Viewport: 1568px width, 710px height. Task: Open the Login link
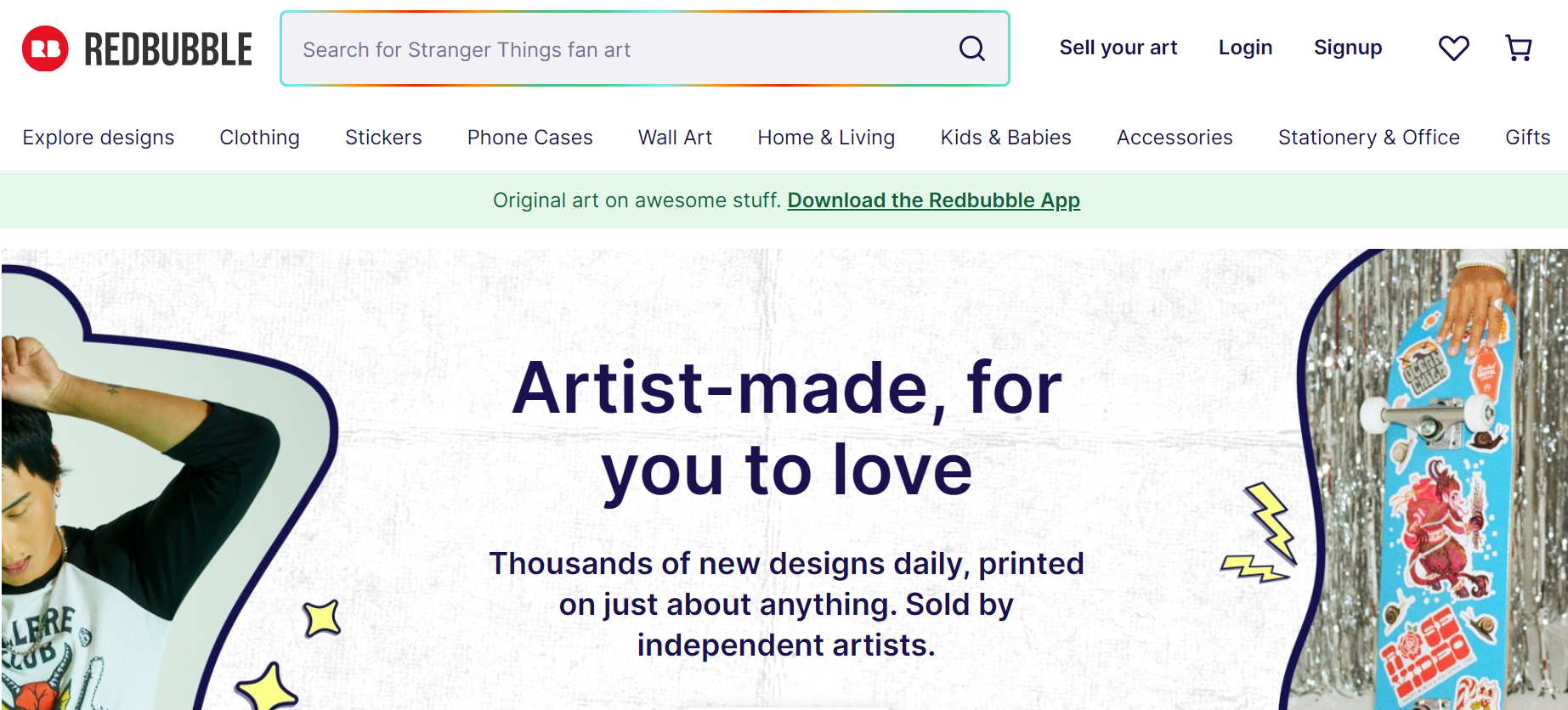coord(1245,48)
